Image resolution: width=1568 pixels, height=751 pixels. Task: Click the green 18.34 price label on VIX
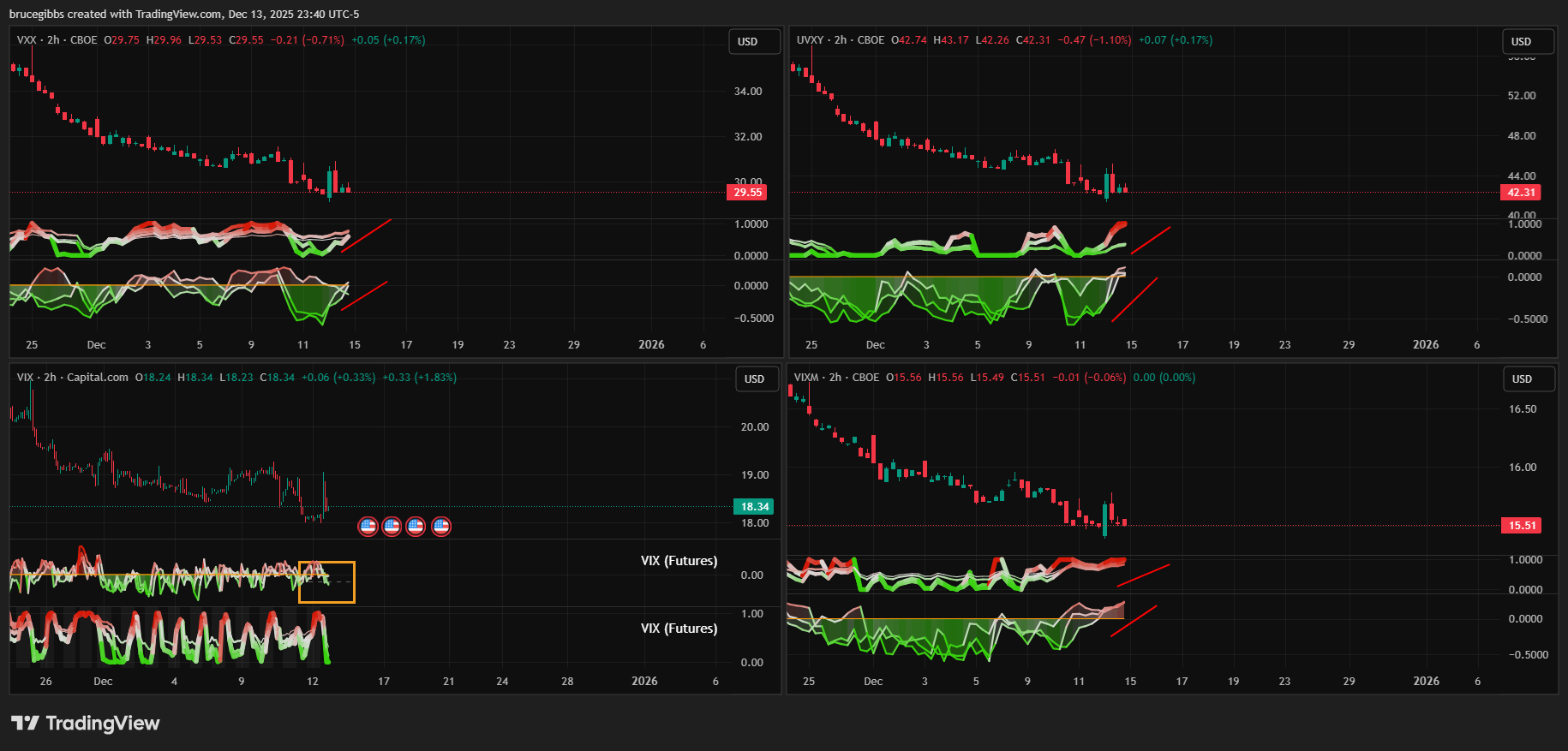(754, 507)
